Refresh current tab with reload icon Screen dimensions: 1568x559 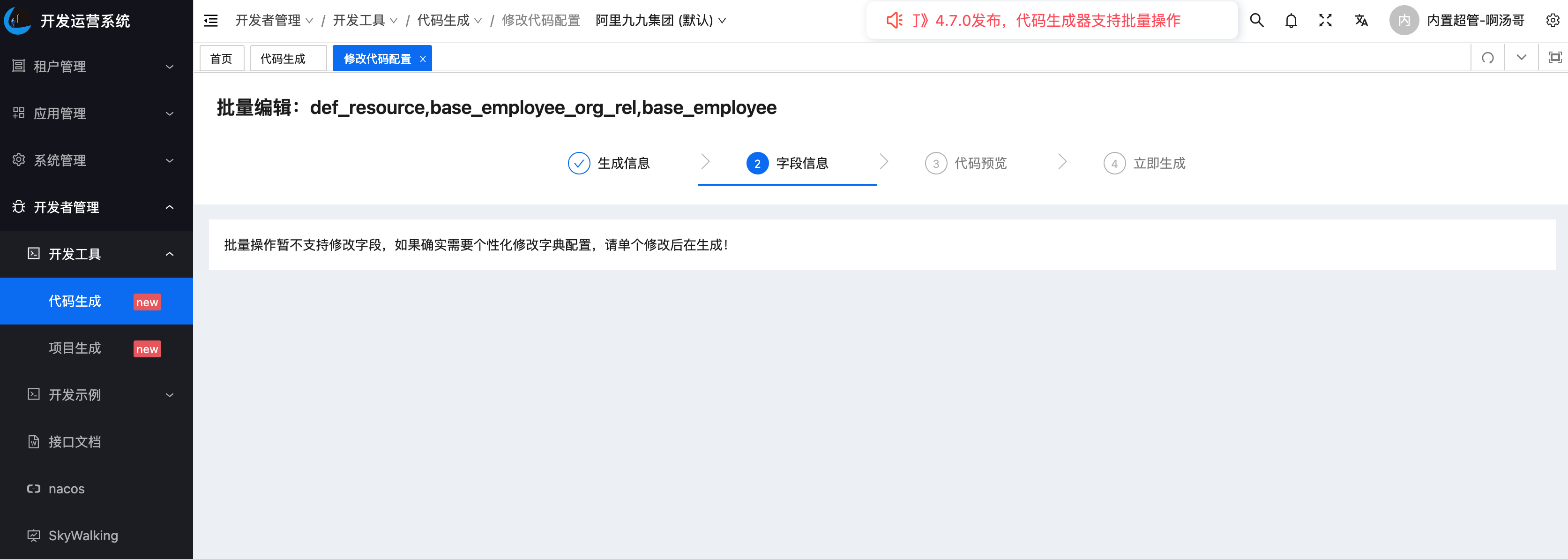(1488, 58)
